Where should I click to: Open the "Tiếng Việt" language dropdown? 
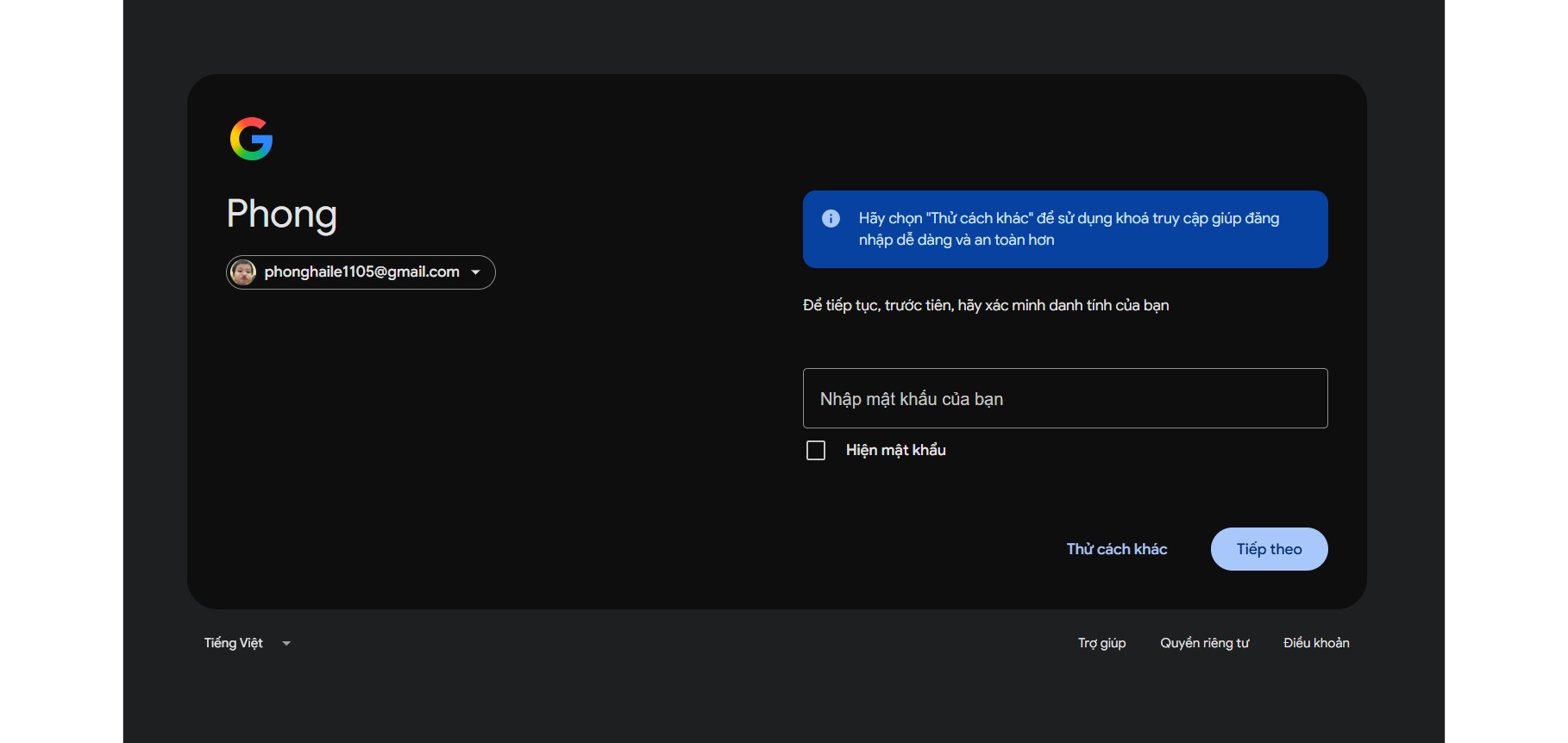[x=248, y=643]
